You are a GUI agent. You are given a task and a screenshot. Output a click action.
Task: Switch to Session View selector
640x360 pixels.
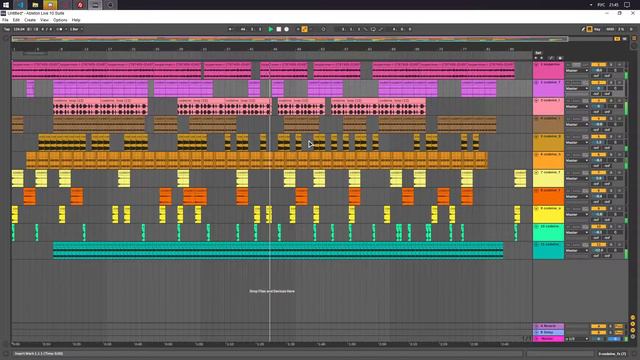[x=634, y=45]
